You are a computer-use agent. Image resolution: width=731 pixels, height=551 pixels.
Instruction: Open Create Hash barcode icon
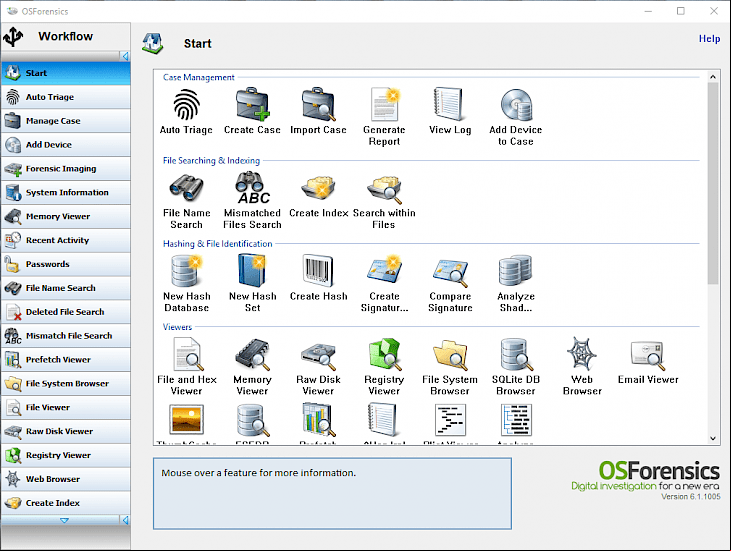coord(318,271)
